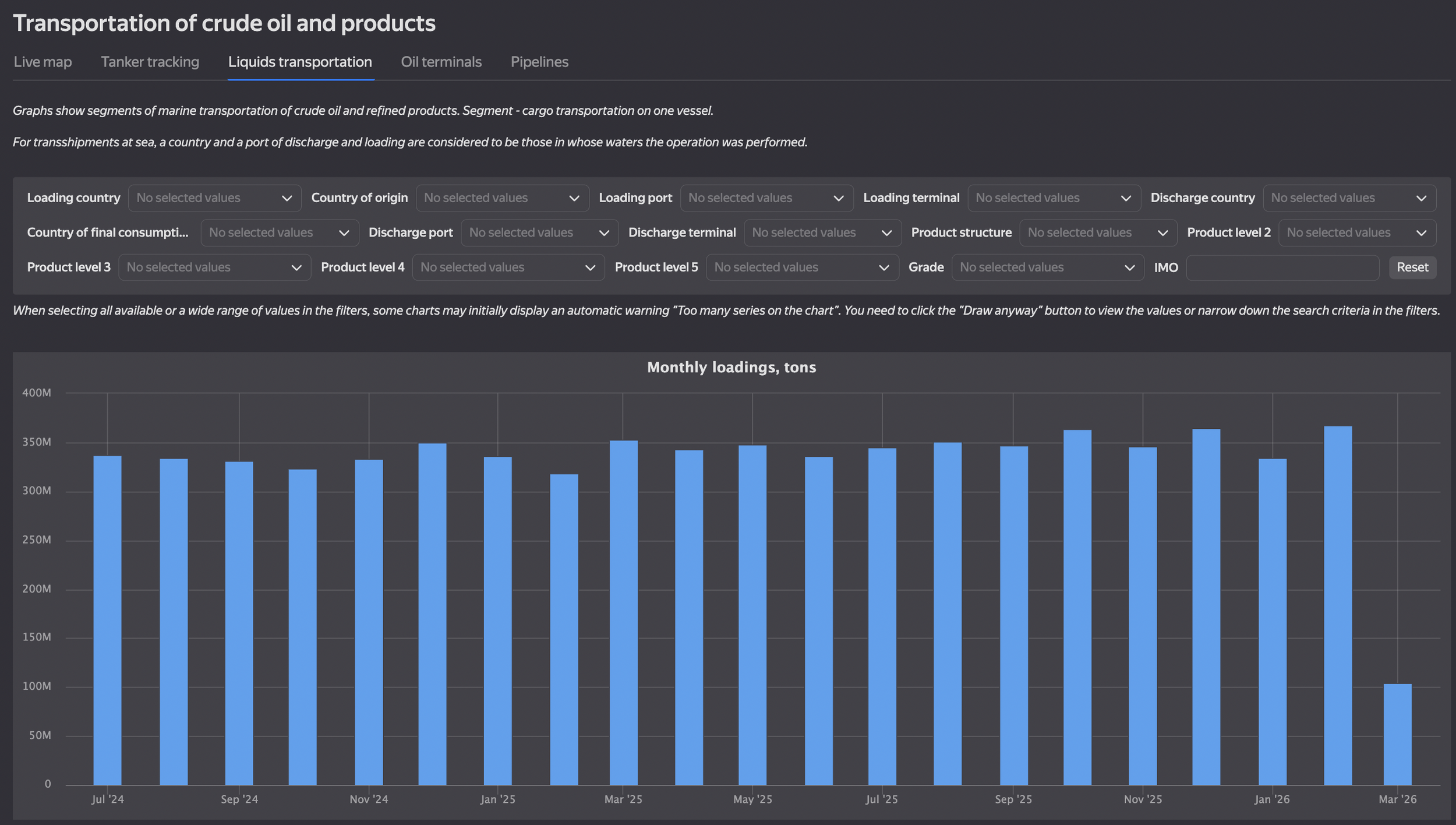Click the Product level 3 chevron
The image size is (1456, 825).
(296, 268)
